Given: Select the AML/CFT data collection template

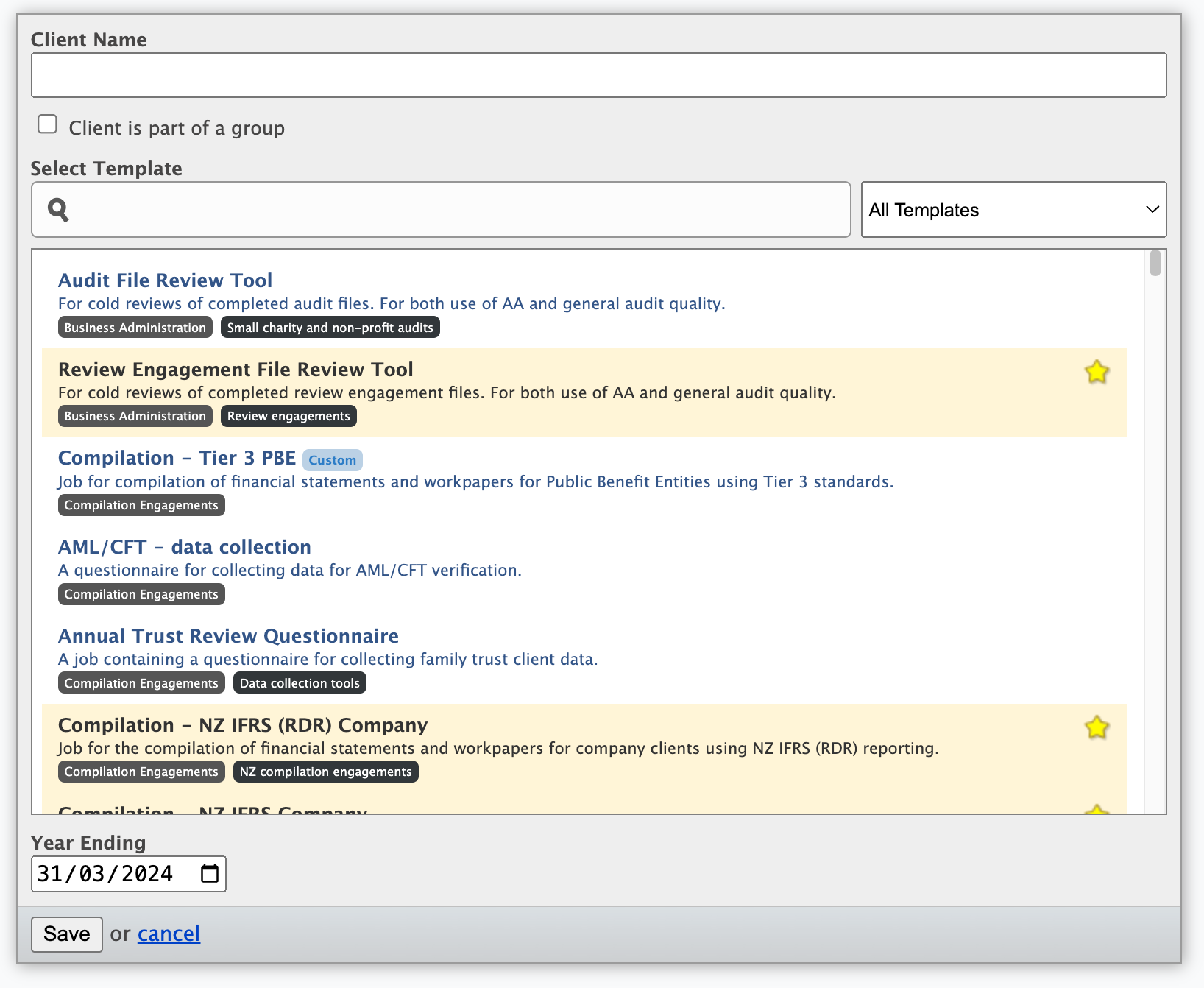Looking at the screenshot, I should pos(184,547).
